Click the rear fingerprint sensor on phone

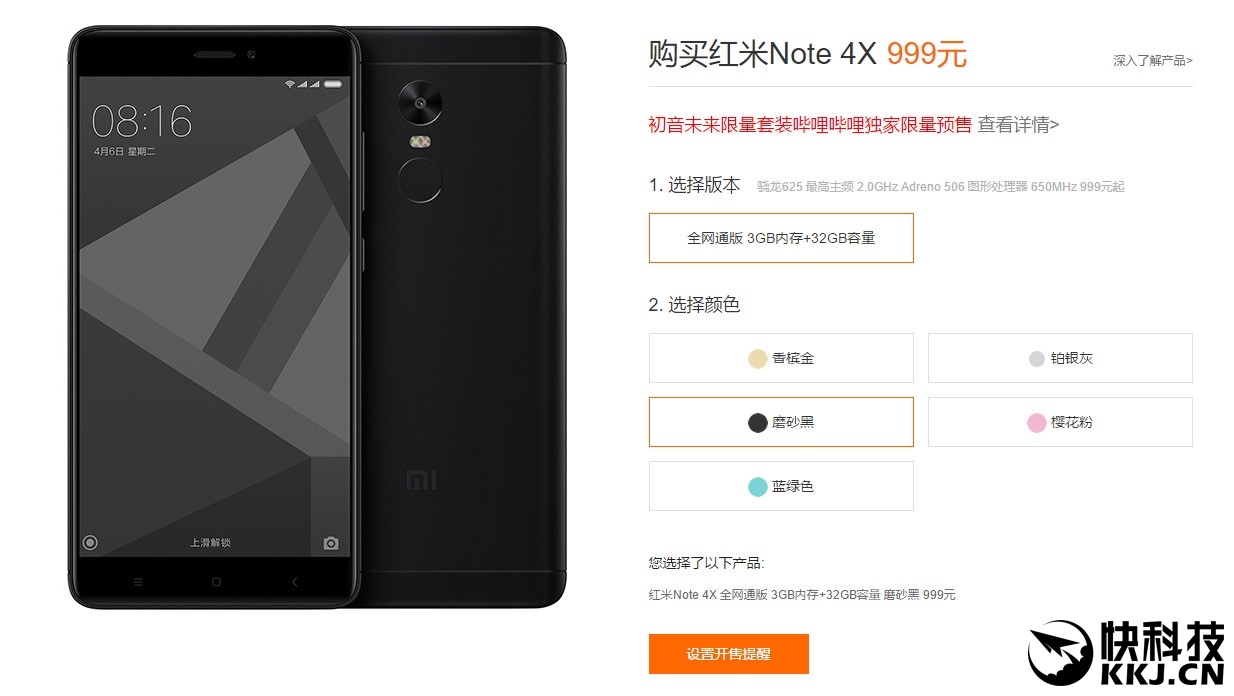tap(420, 182)
